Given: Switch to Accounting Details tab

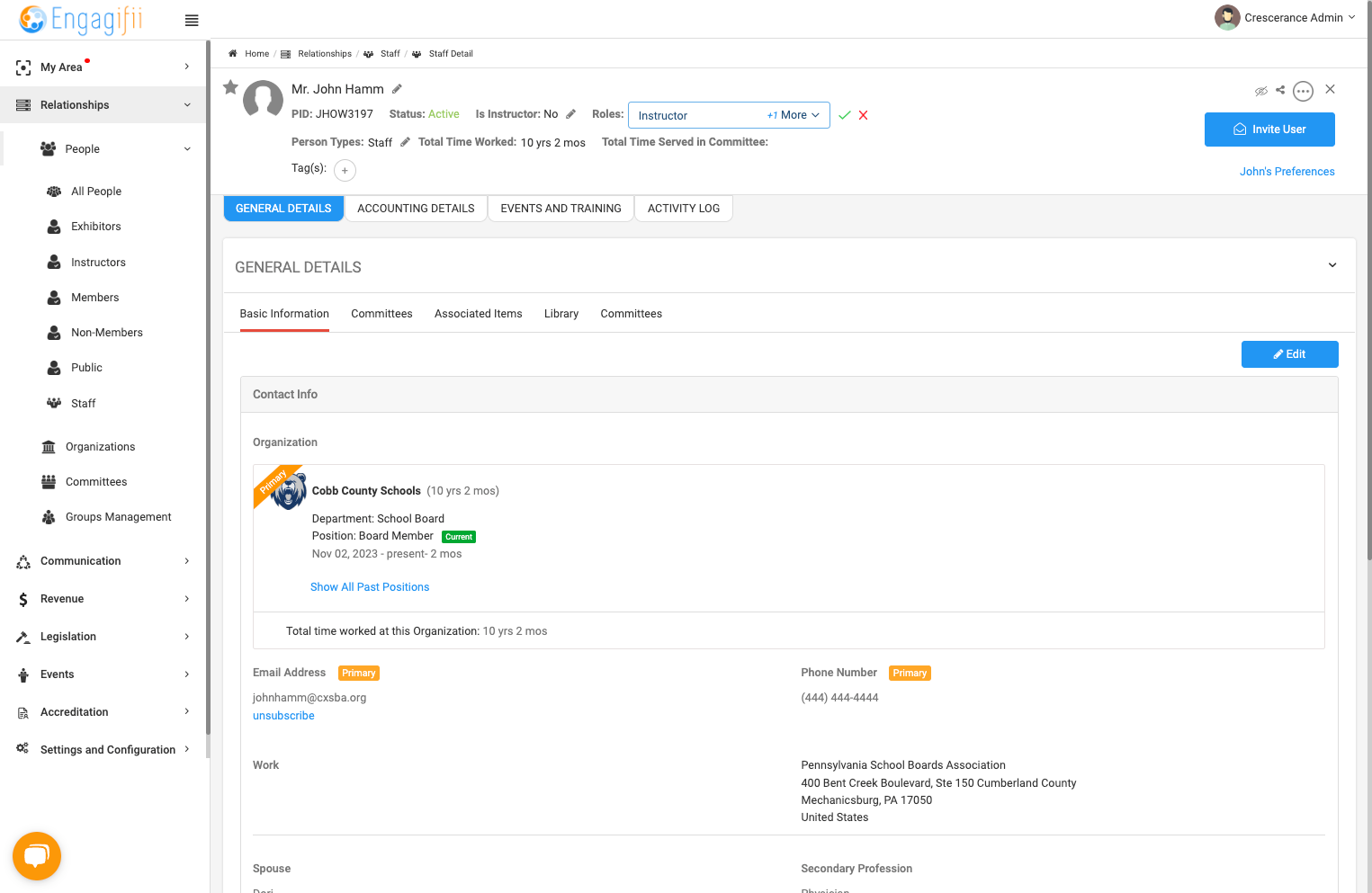Looking at the screenshot, I should coord(416,209).
